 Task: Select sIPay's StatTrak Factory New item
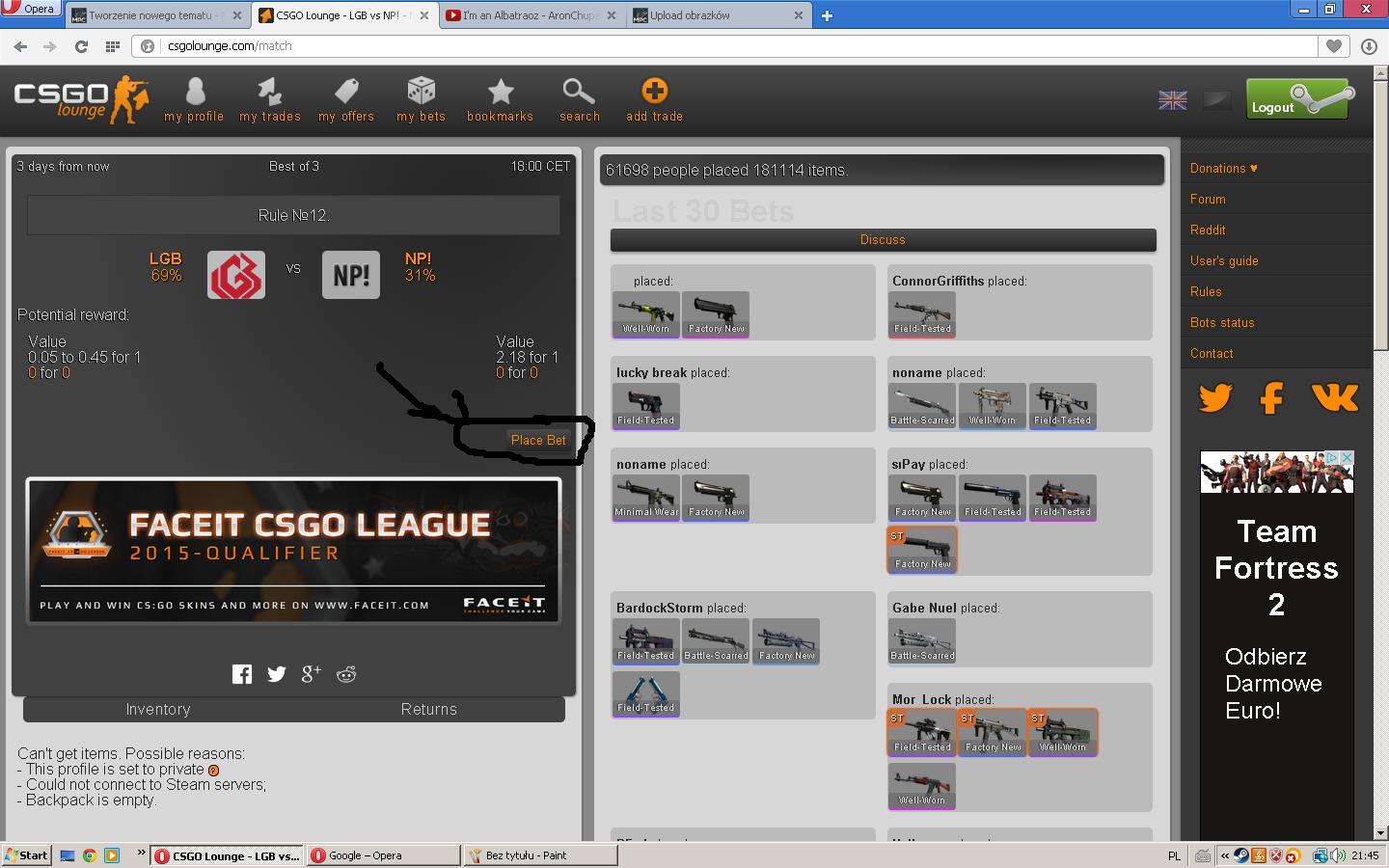click(x=922, y=550)
